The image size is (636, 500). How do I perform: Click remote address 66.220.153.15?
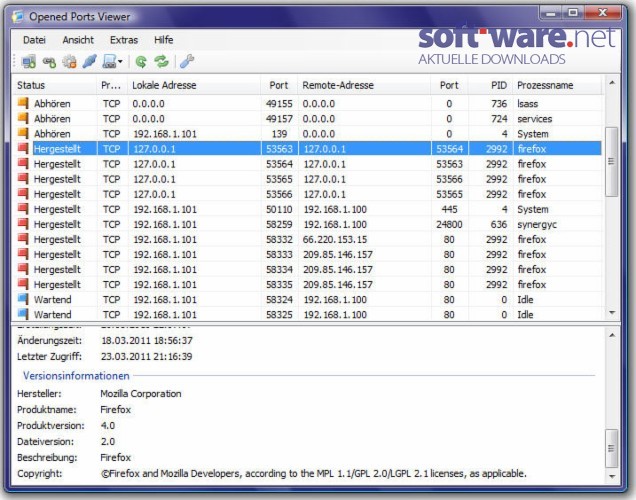pos(335,239)
